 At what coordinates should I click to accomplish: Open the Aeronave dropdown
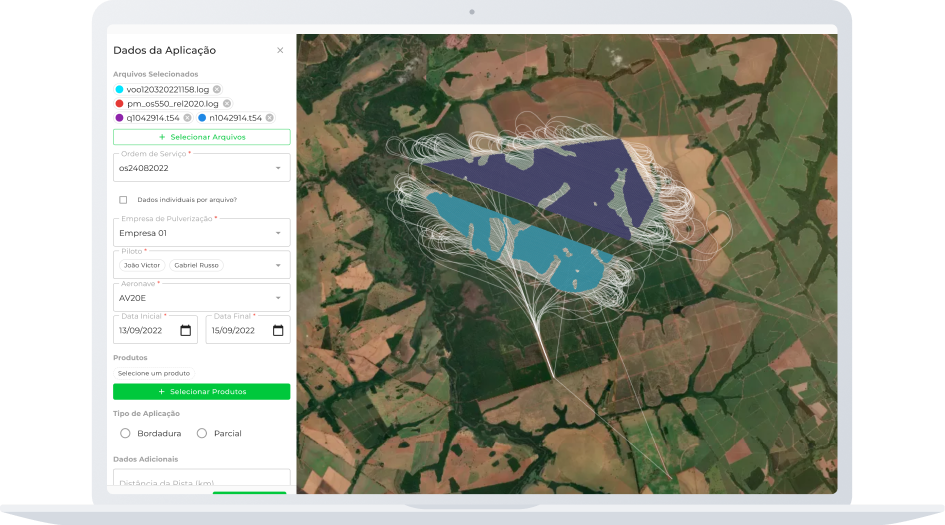pos(278,297)
